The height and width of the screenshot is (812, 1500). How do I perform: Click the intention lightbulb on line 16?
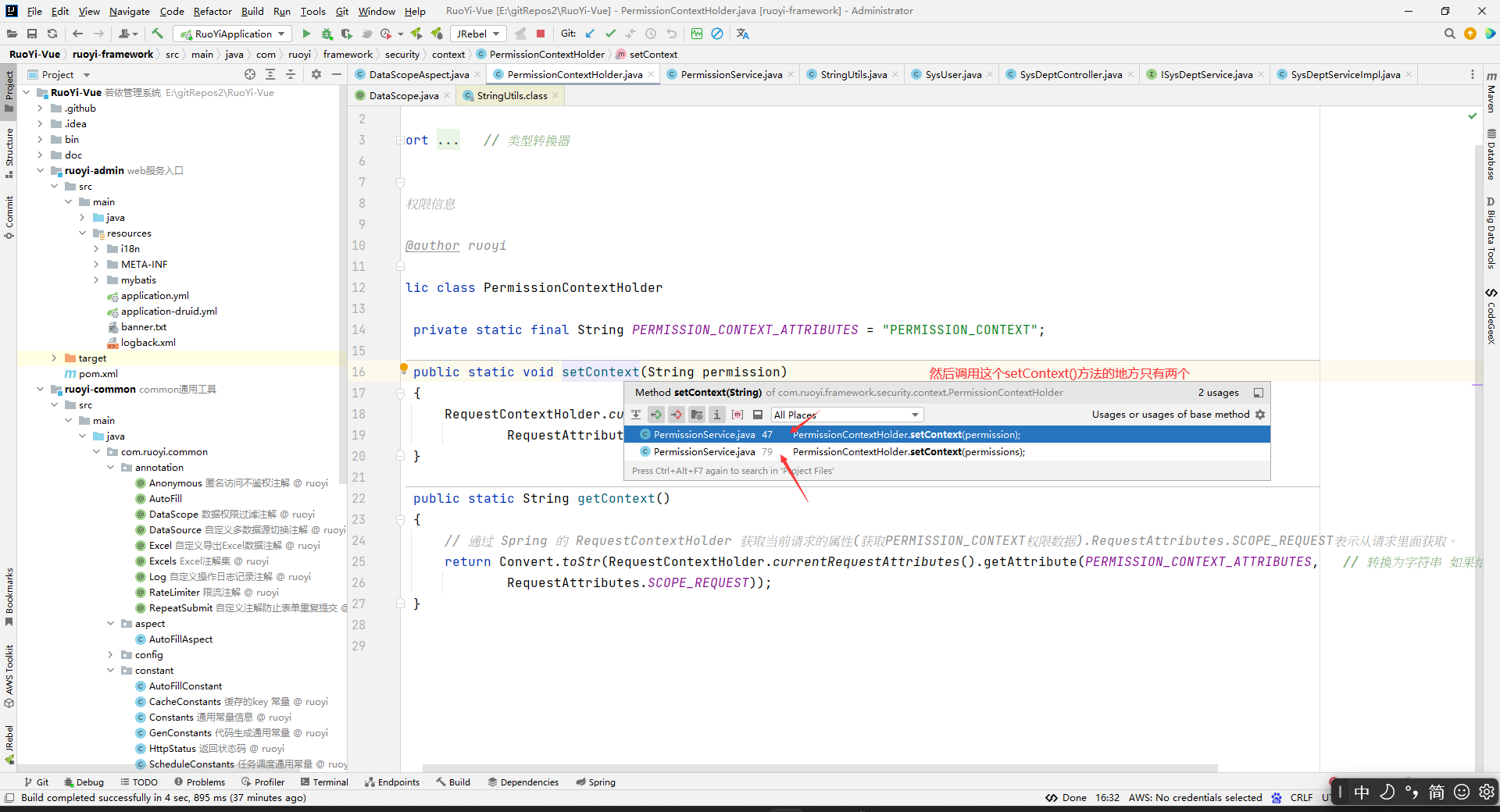pos(404,368)
